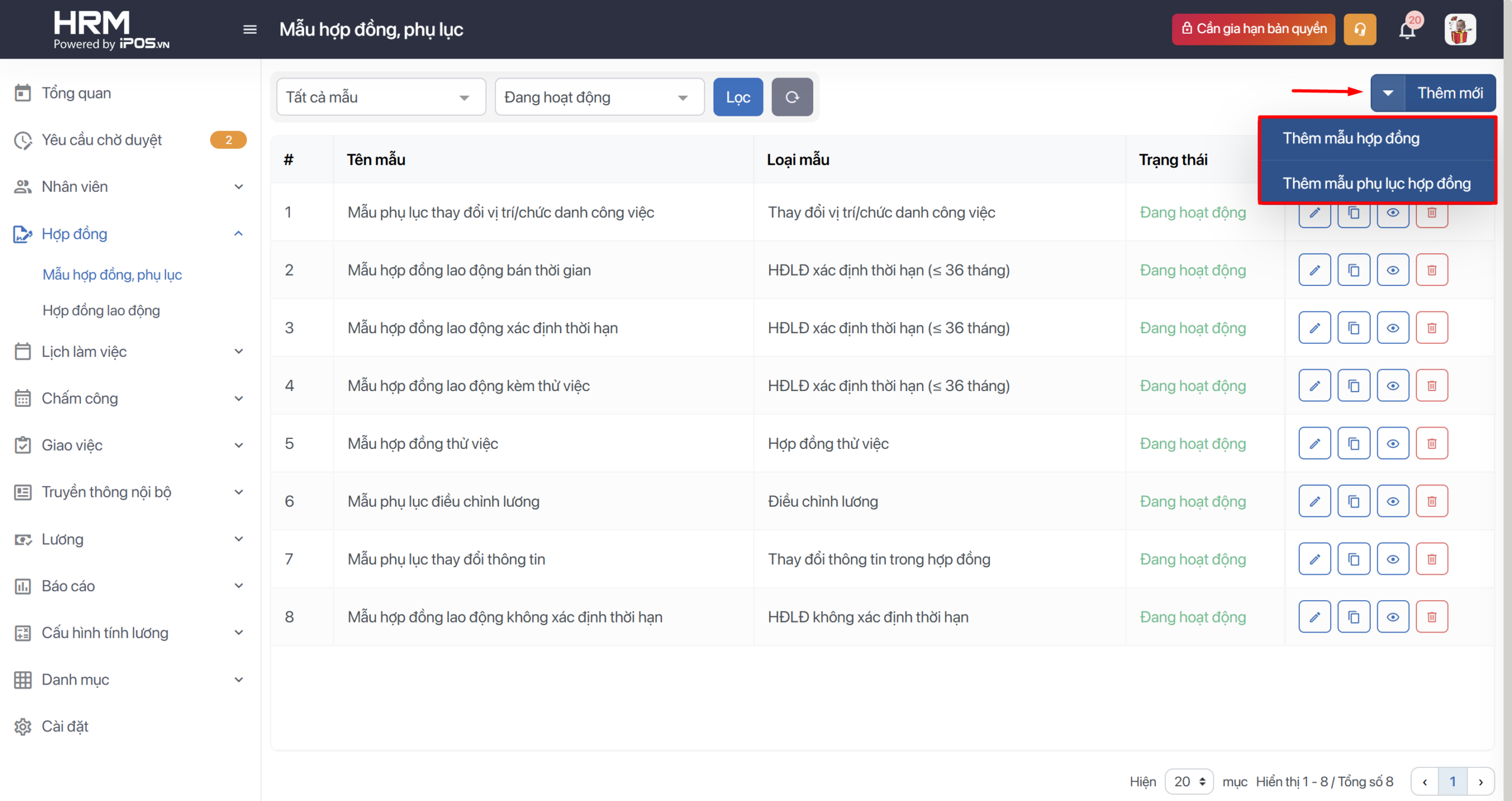
Task: Copy the 'Mẫu phụ lục thay đổi thông tin' row
Action: [1353, 559]
